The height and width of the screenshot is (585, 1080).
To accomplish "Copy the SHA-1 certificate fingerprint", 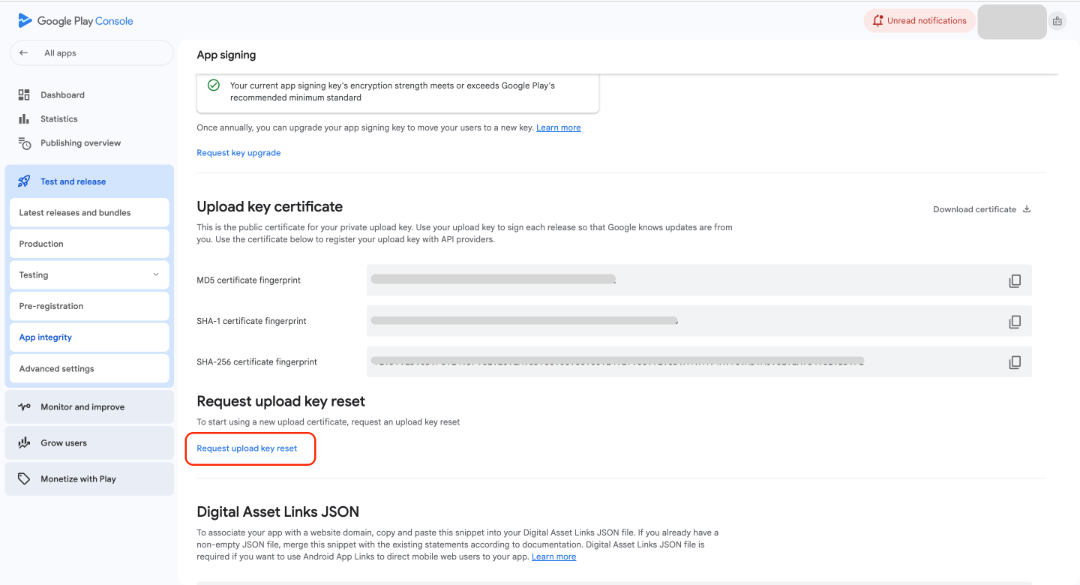I will 1014,322.
